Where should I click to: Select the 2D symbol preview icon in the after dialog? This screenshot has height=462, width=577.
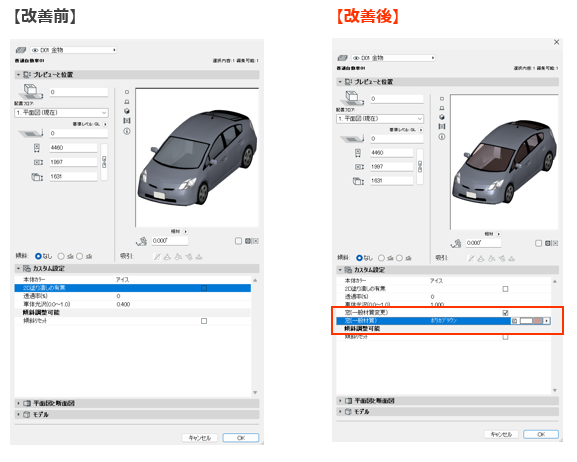[x=442, y=99]
